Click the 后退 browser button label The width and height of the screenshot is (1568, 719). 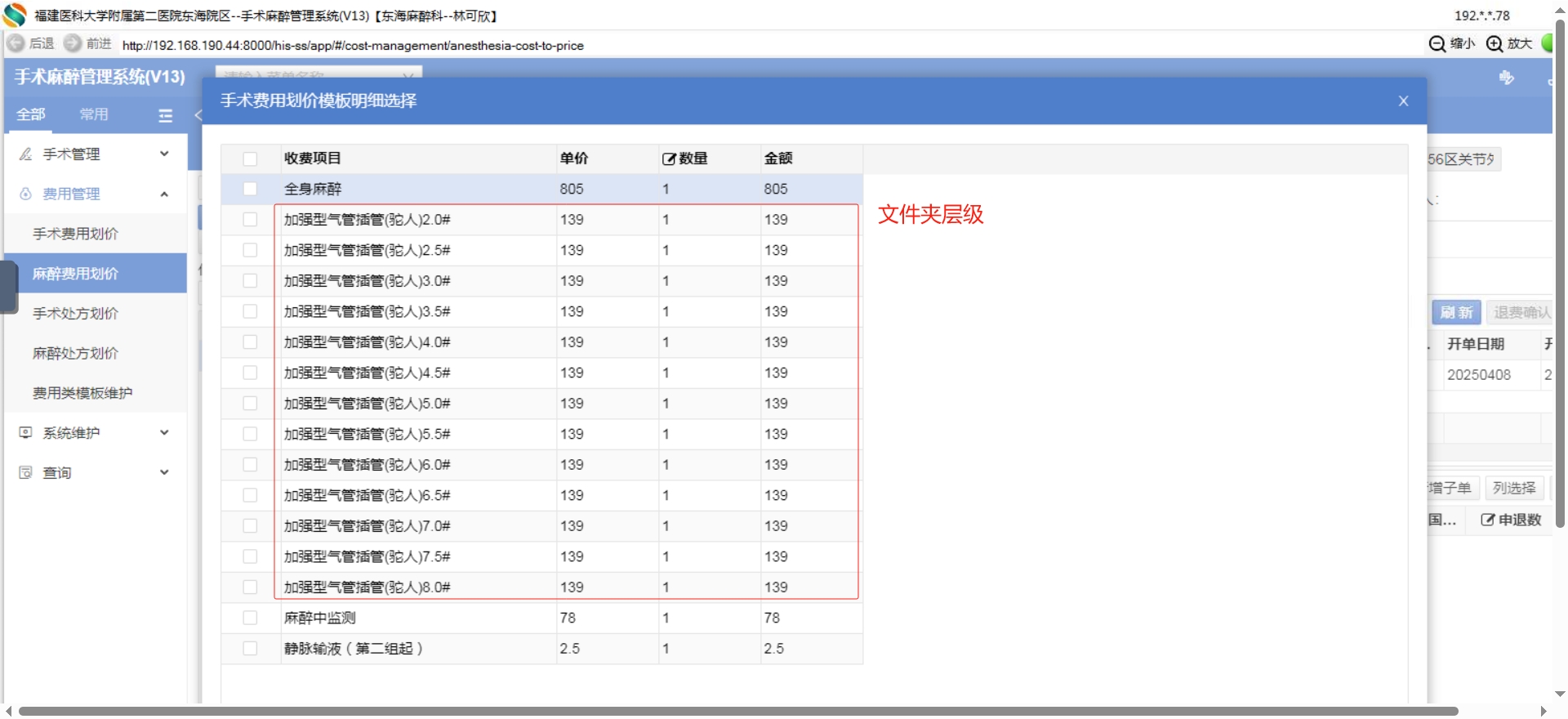coord(42,43)
